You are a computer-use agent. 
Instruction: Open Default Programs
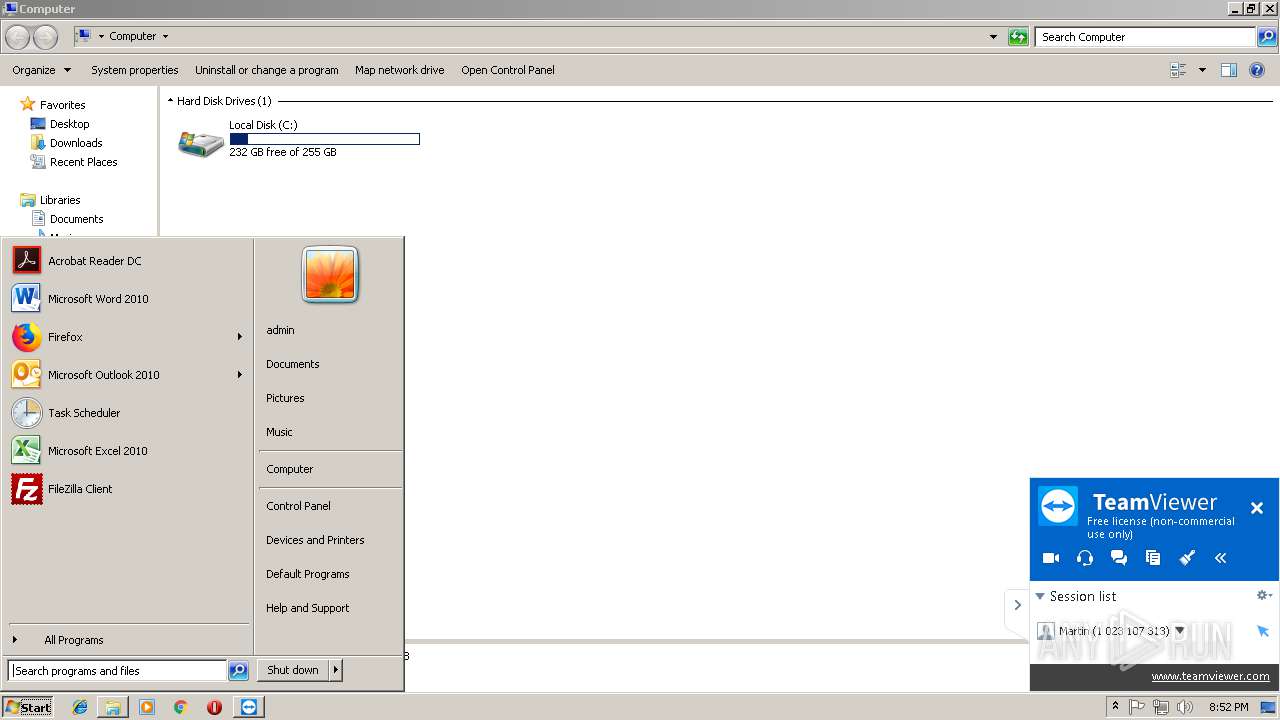pyautogui.click(x=308, y=574)
